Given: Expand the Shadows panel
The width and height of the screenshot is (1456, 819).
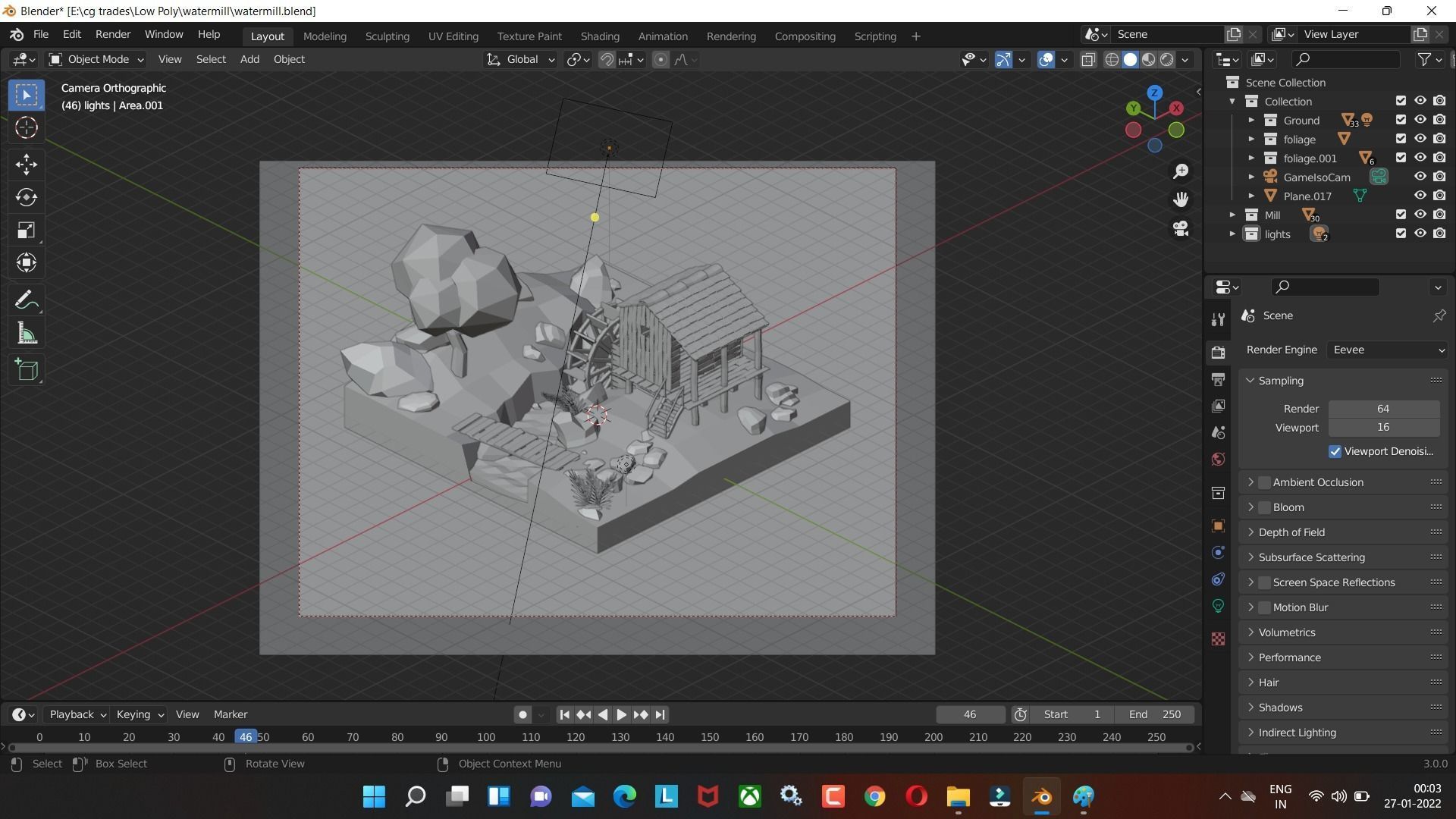Looking at the screenshot, I should [x=1281, y=708].
